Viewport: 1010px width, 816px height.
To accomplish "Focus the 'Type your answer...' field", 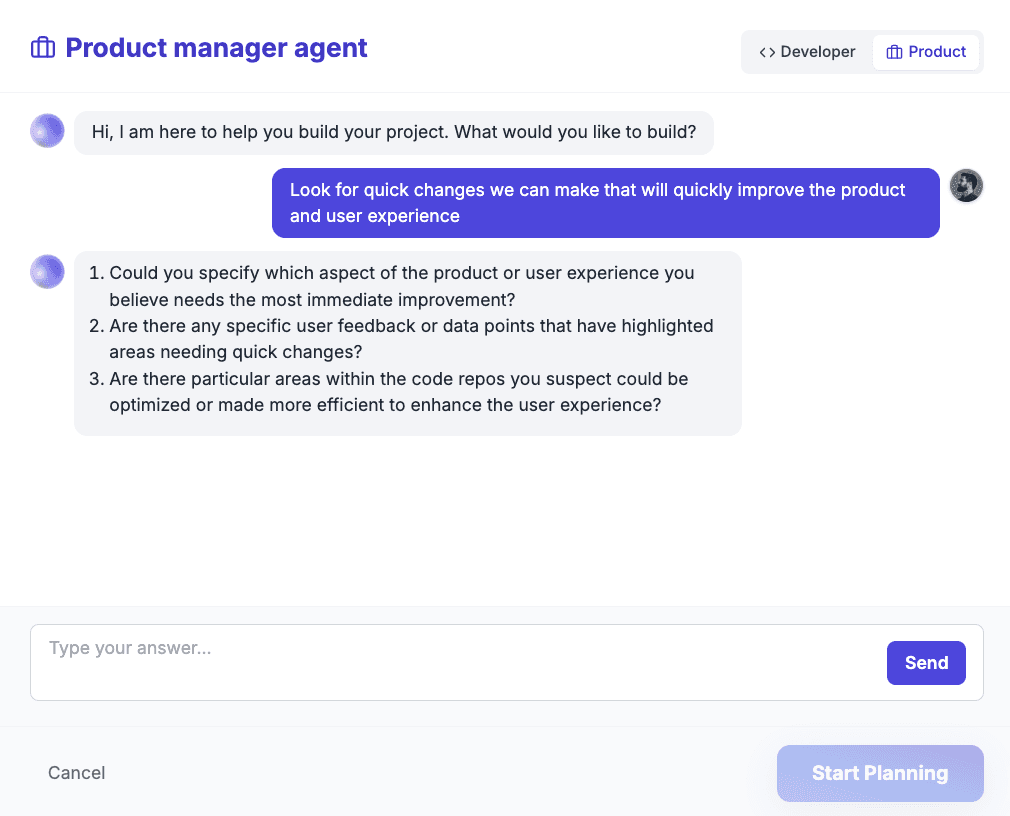I will click(x=457, y=662).
